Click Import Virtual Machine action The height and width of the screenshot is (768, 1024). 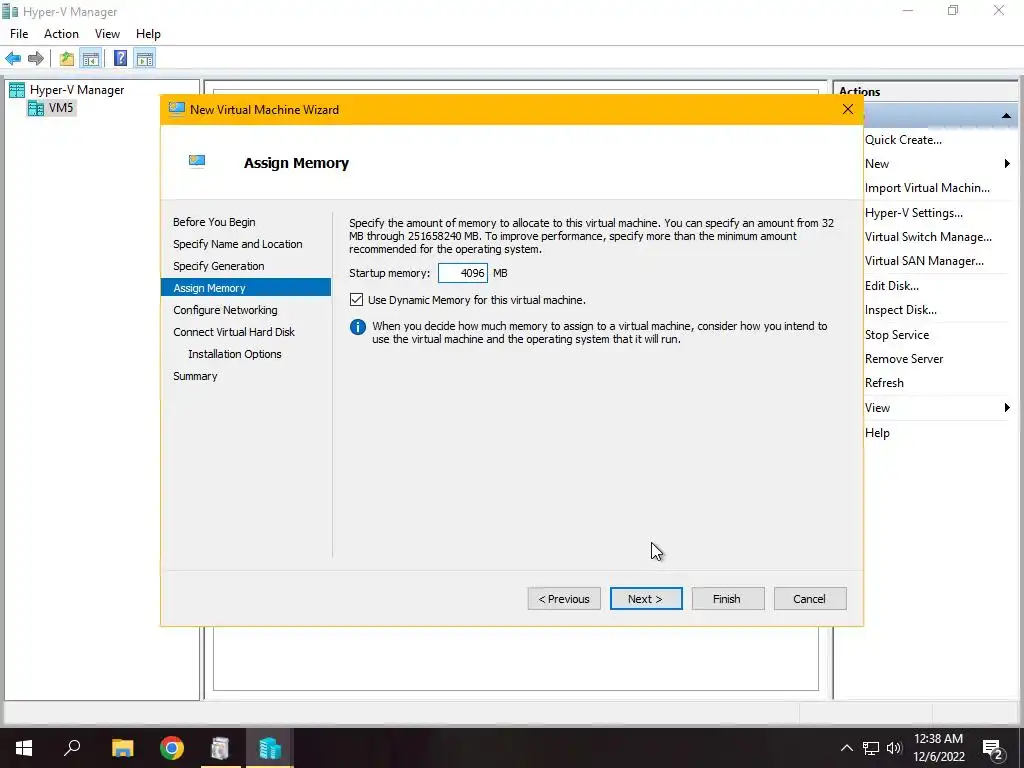tap(927, 188)
